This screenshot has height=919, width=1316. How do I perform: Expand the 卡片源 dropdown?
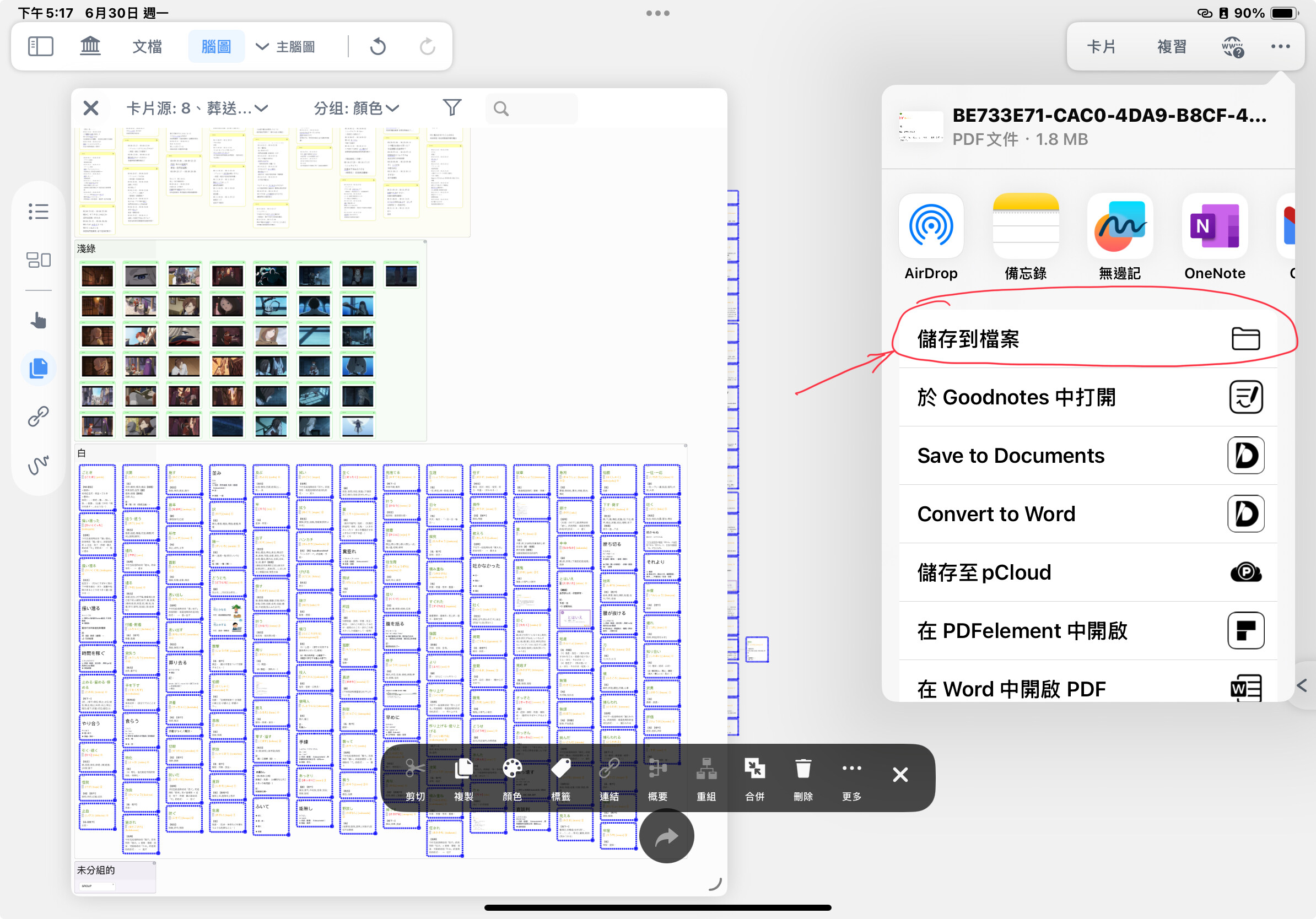(x=197, y=108)
